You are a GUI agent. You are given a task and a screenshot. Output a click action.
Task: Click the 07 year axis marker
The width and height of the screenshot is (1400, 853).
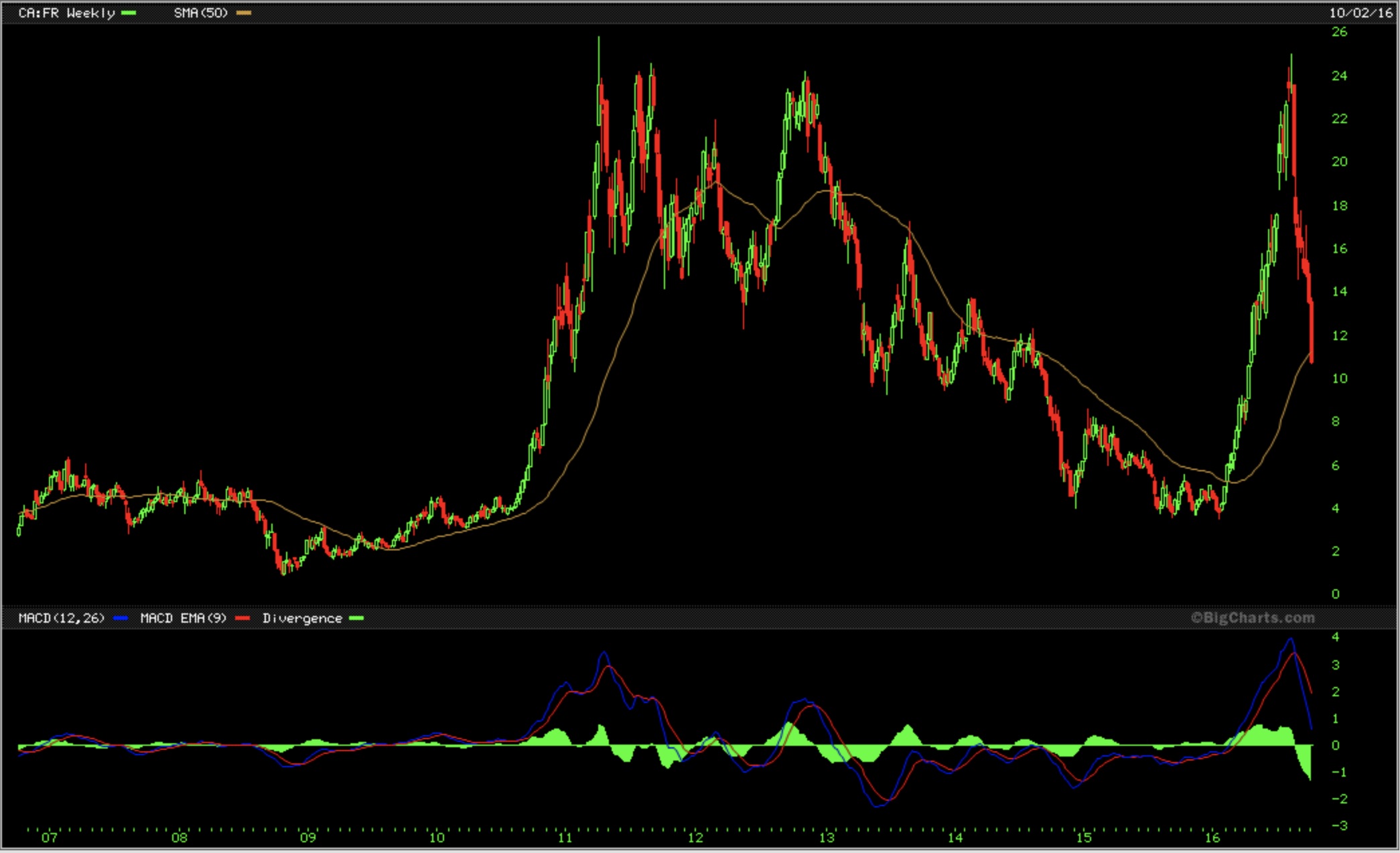pos(50,838)
